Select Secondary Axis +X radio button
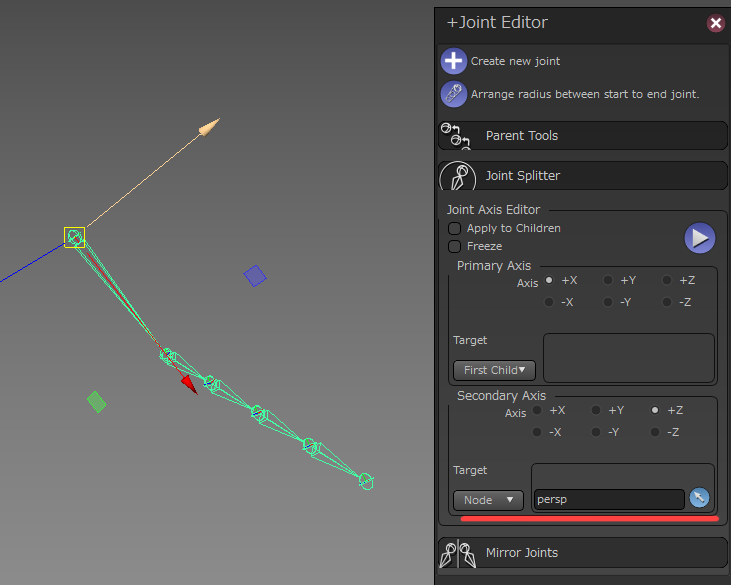Screen dimensions: 731x585 coord(537,410)
